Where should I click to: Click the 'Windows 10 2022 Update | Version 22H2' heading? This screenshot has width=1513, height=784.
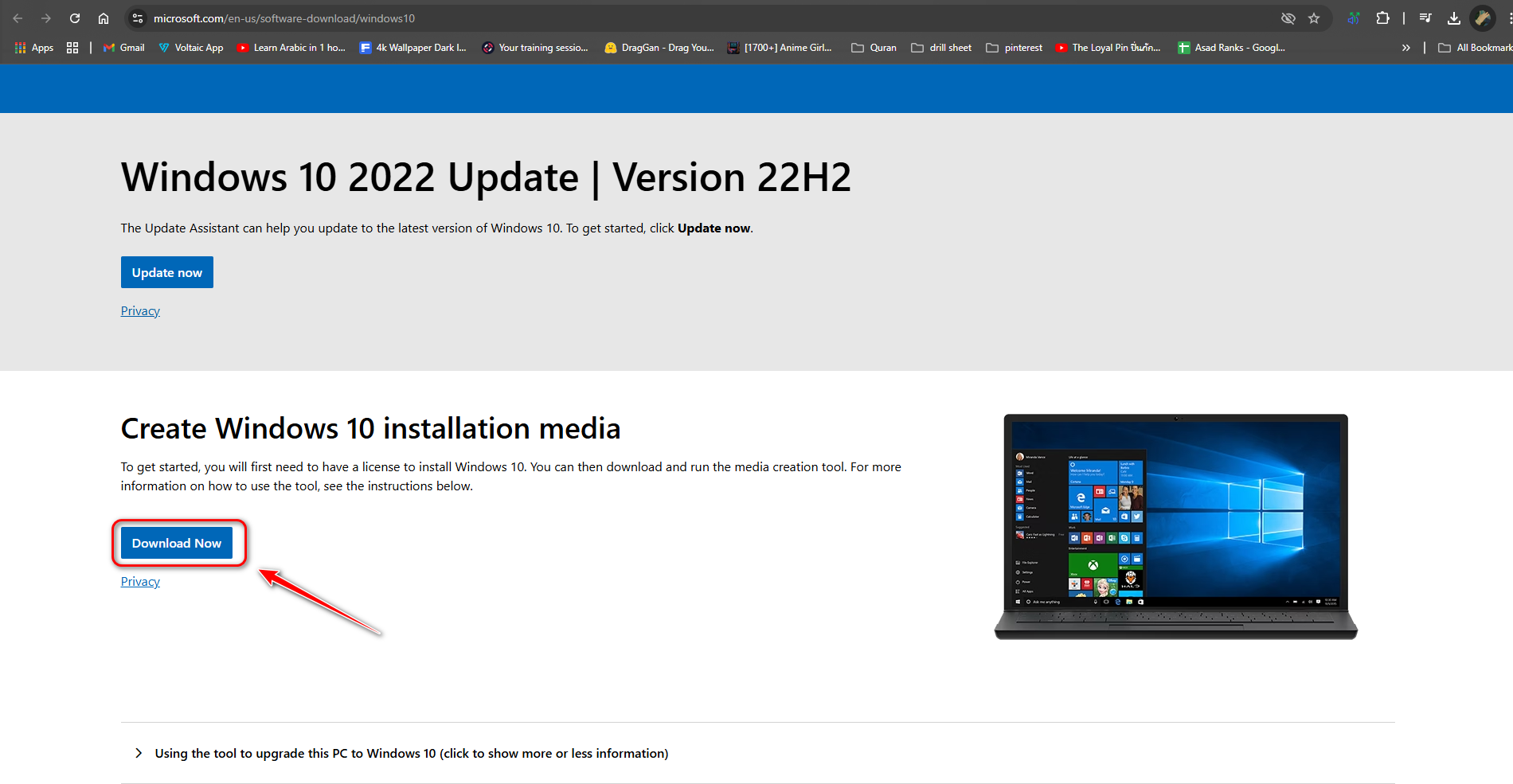[x=486, y=177]
